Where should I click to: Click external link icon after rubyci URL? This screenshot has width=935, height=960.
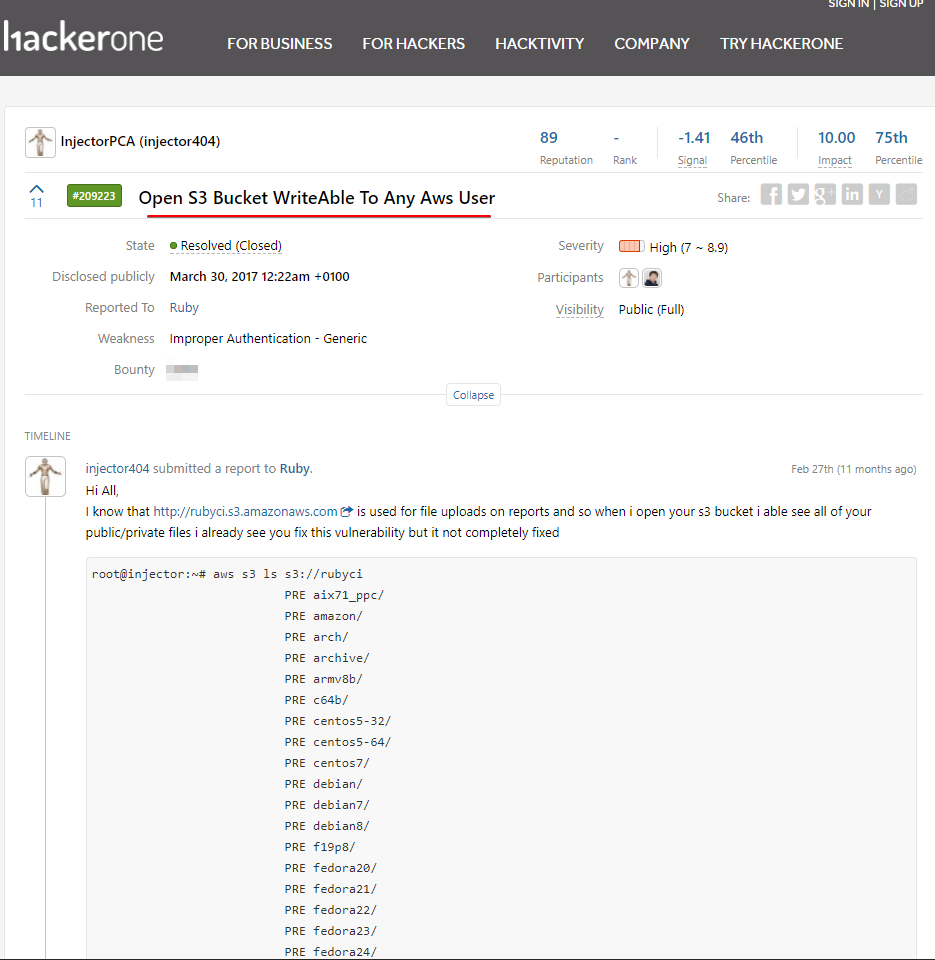tap(347, 511)
